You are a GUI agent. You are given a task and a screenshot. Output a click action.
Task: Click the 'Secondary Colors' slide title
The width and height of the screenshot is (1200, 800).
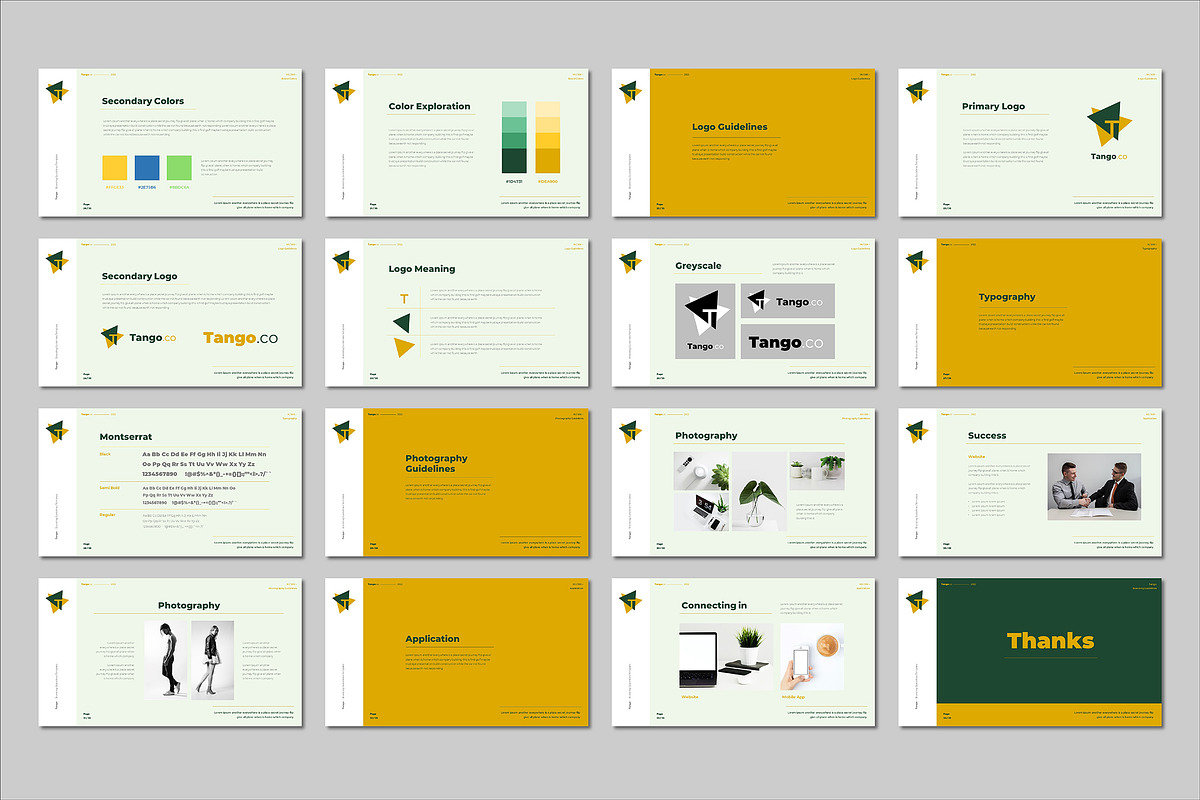143,101
